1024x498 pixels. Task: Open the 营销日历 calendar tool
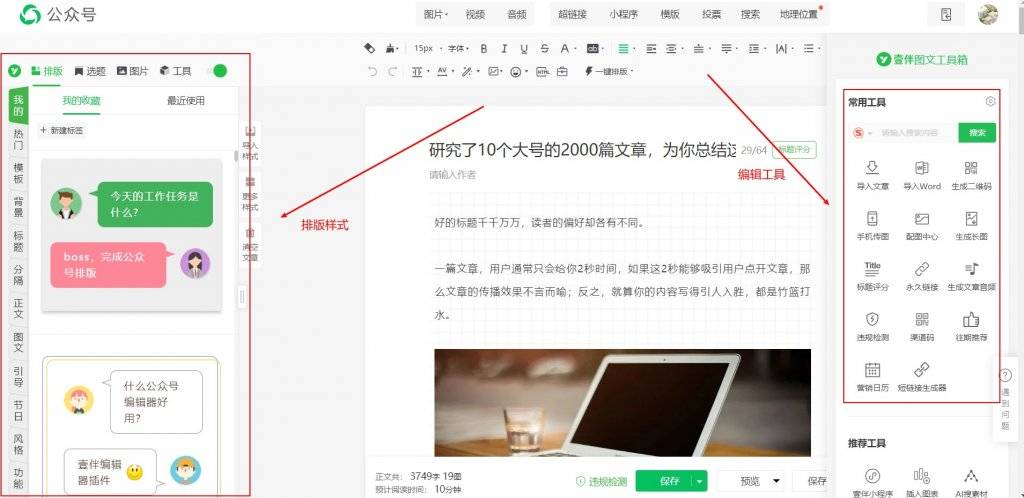pos(872,377)
